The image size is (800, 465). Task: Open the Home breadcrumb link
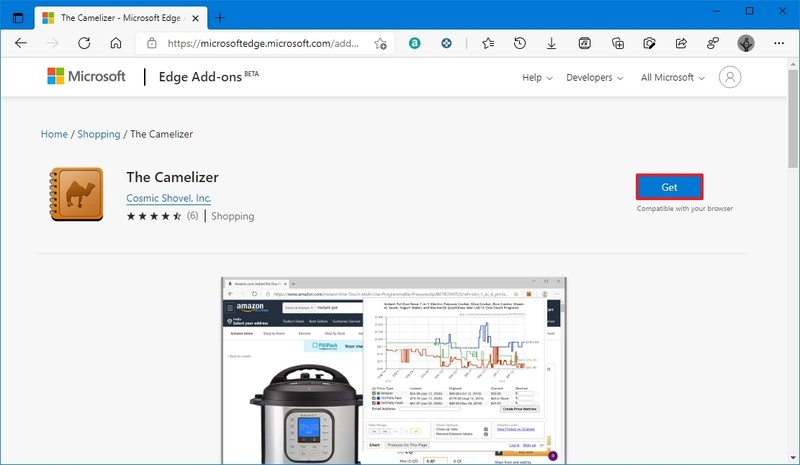[54, 134]
